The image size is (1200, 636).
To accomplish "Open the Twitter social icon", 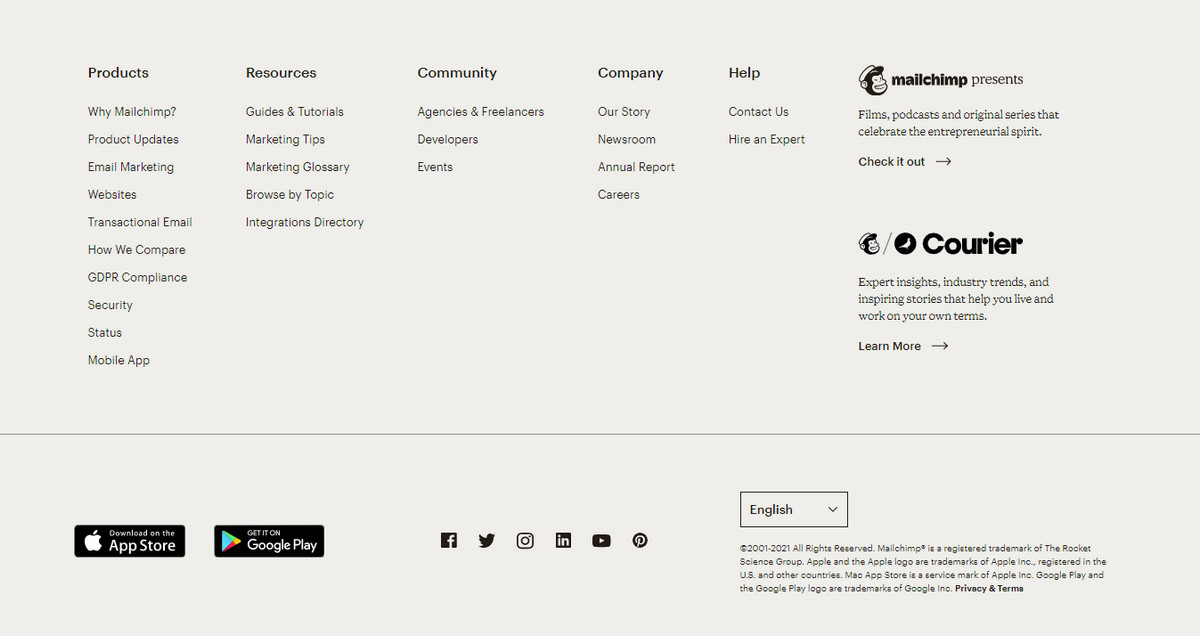I will (487, 540).
